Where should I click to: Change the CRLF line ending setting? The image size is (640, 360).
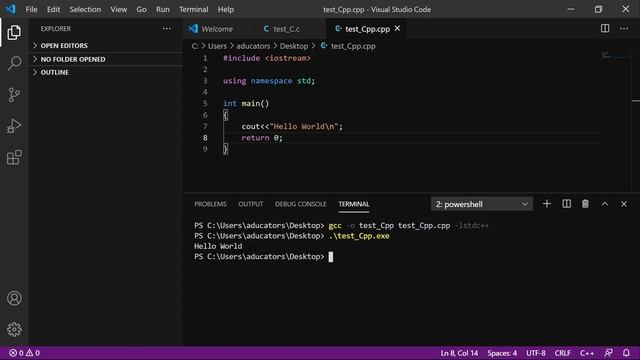[x=562, y=353]
